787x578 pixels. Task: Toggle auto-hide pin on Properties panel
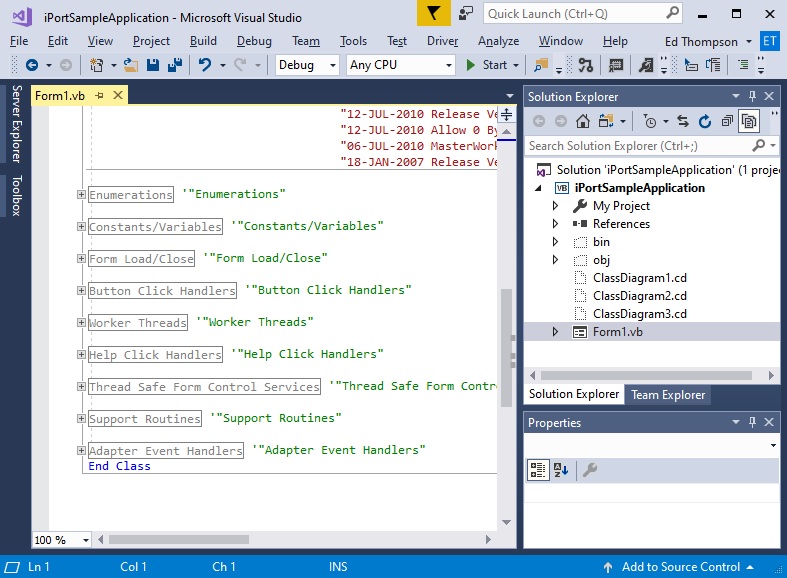tap(752, 422)
